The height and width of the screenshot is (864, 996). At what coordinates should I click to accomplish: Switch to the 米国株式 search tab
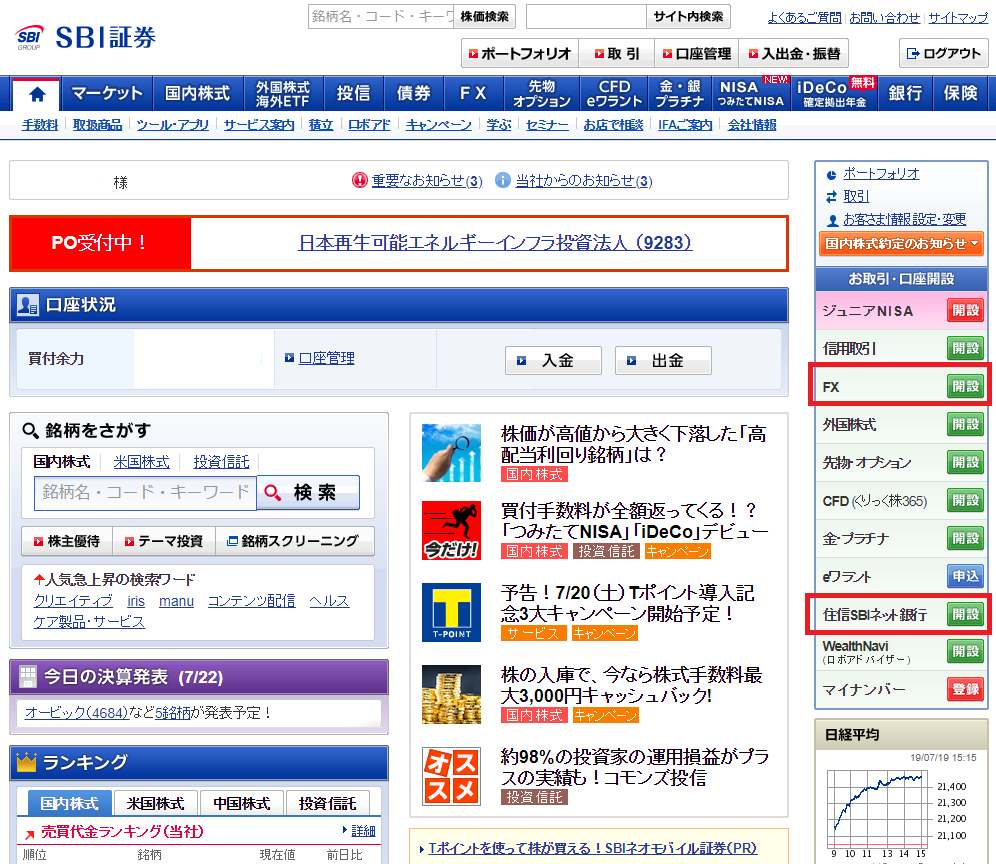(141, 462)
